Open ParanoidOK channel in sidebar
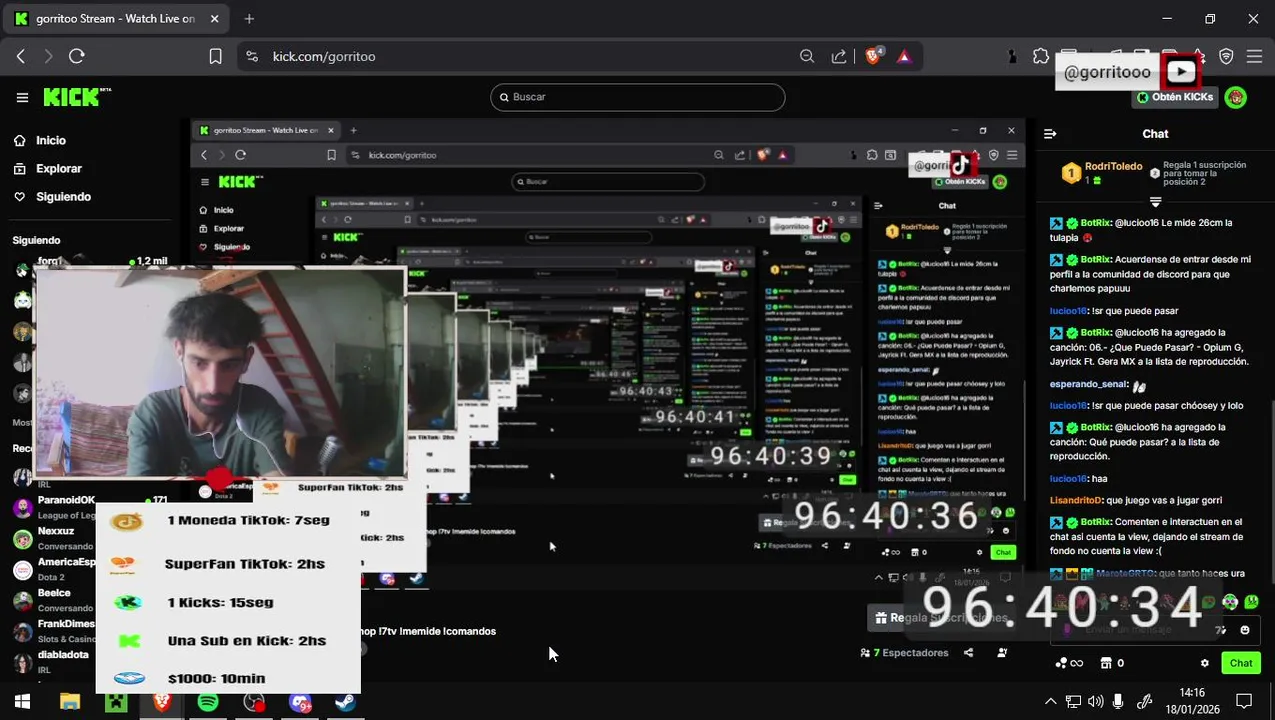This screenshot has height=720, width=1275. (67, 500)
